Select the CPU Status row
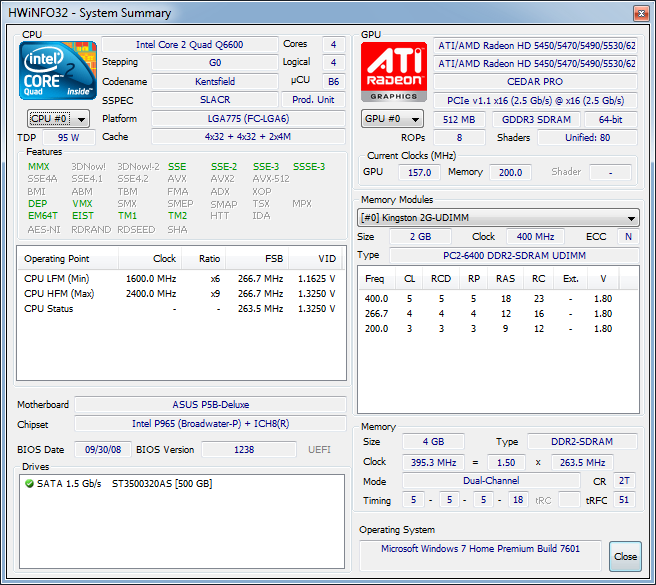 point(180,309)
